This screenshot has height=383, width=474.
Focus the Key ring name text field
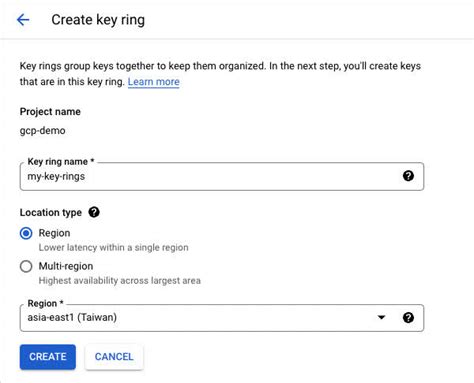click(222, 176)
